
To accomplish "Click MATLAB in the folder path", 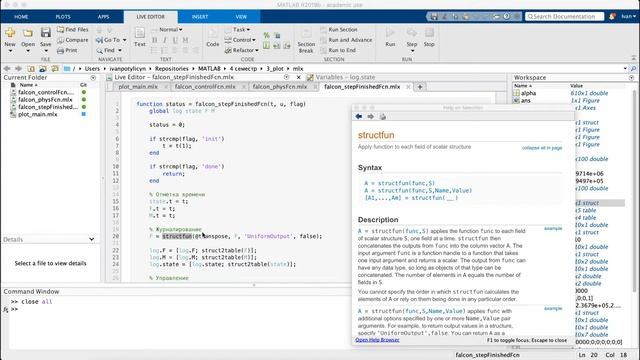I will pyautogui.click(x=209, y=69).
